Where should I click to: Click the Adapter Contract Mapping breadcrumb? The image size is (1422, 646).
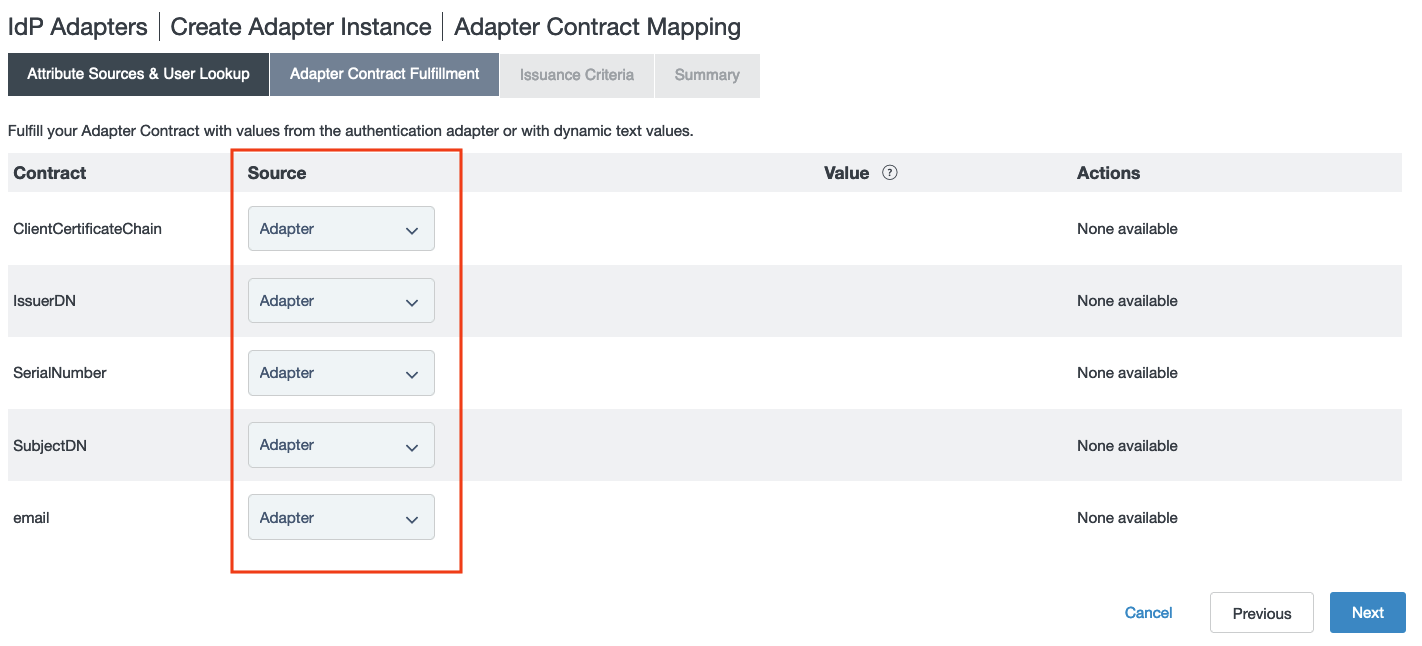coord(597,27)
